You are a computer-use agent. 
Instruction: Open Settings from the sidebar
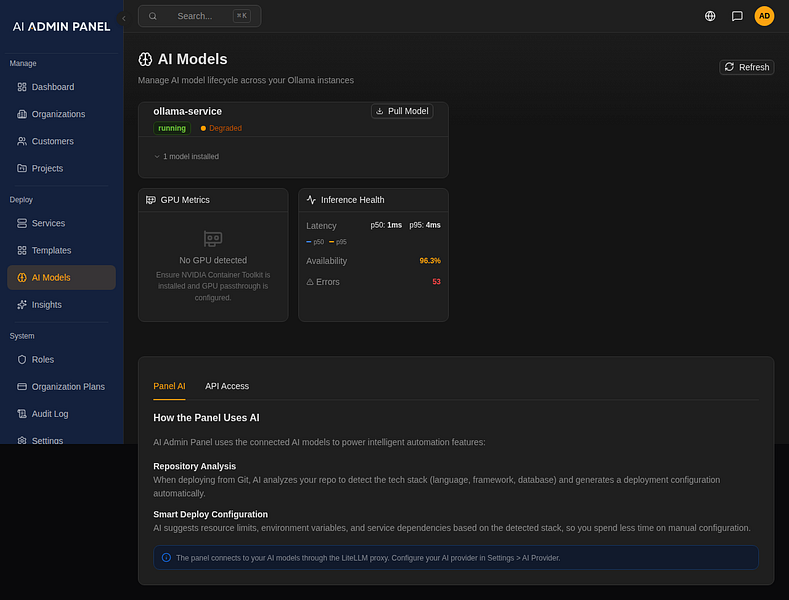point(61,439)
